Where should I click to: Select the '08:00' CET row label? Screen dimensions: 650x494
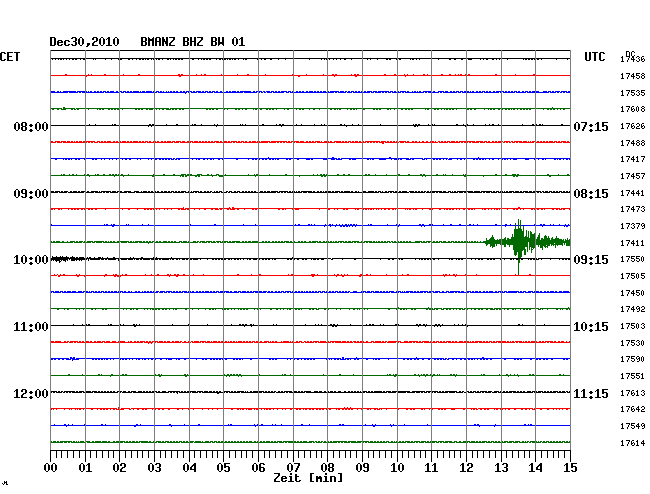pos(31,126)
